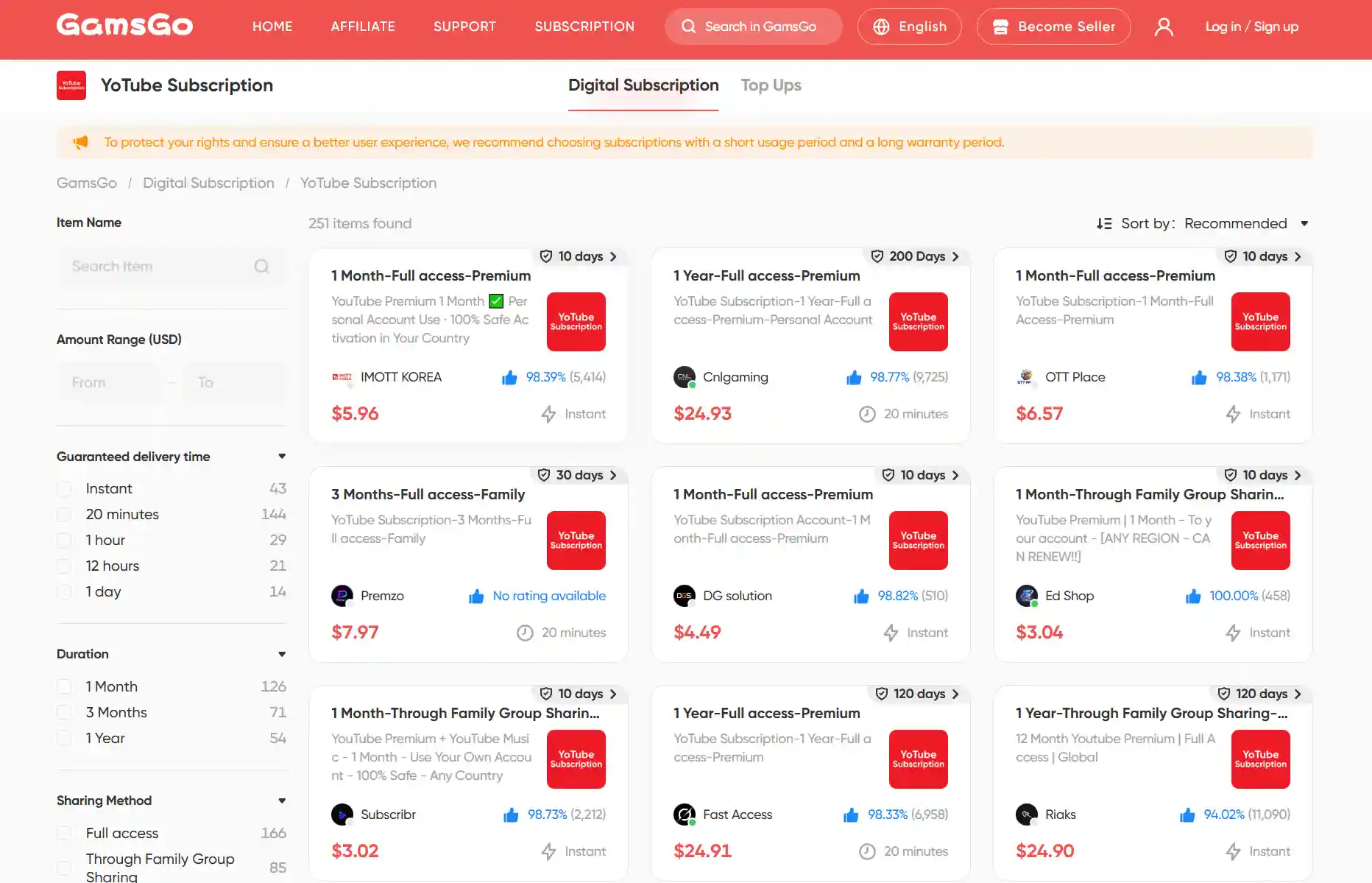Open YoTube thumbnail on $7.97 Premzo card
The image size is (1372, 883).
click(x=576, y=541)
